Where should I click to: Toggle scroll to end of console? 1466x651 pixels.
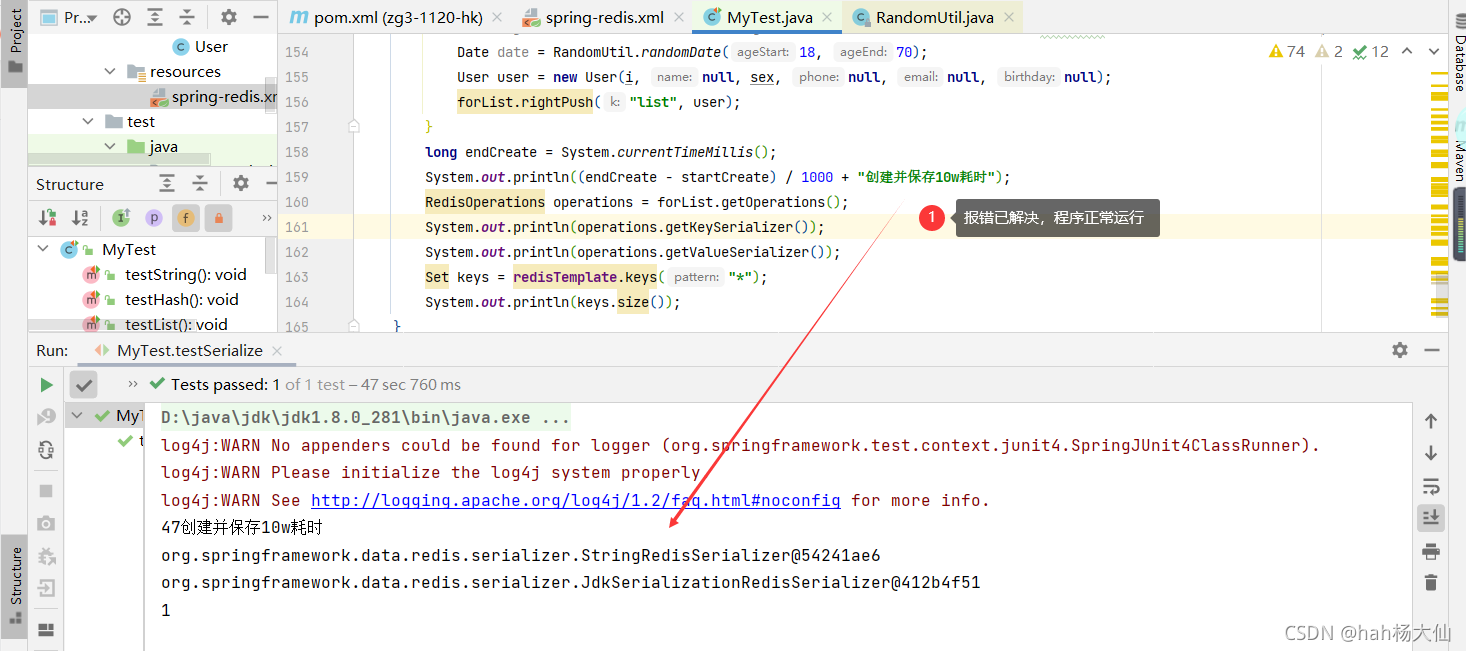coord(1431,518)
